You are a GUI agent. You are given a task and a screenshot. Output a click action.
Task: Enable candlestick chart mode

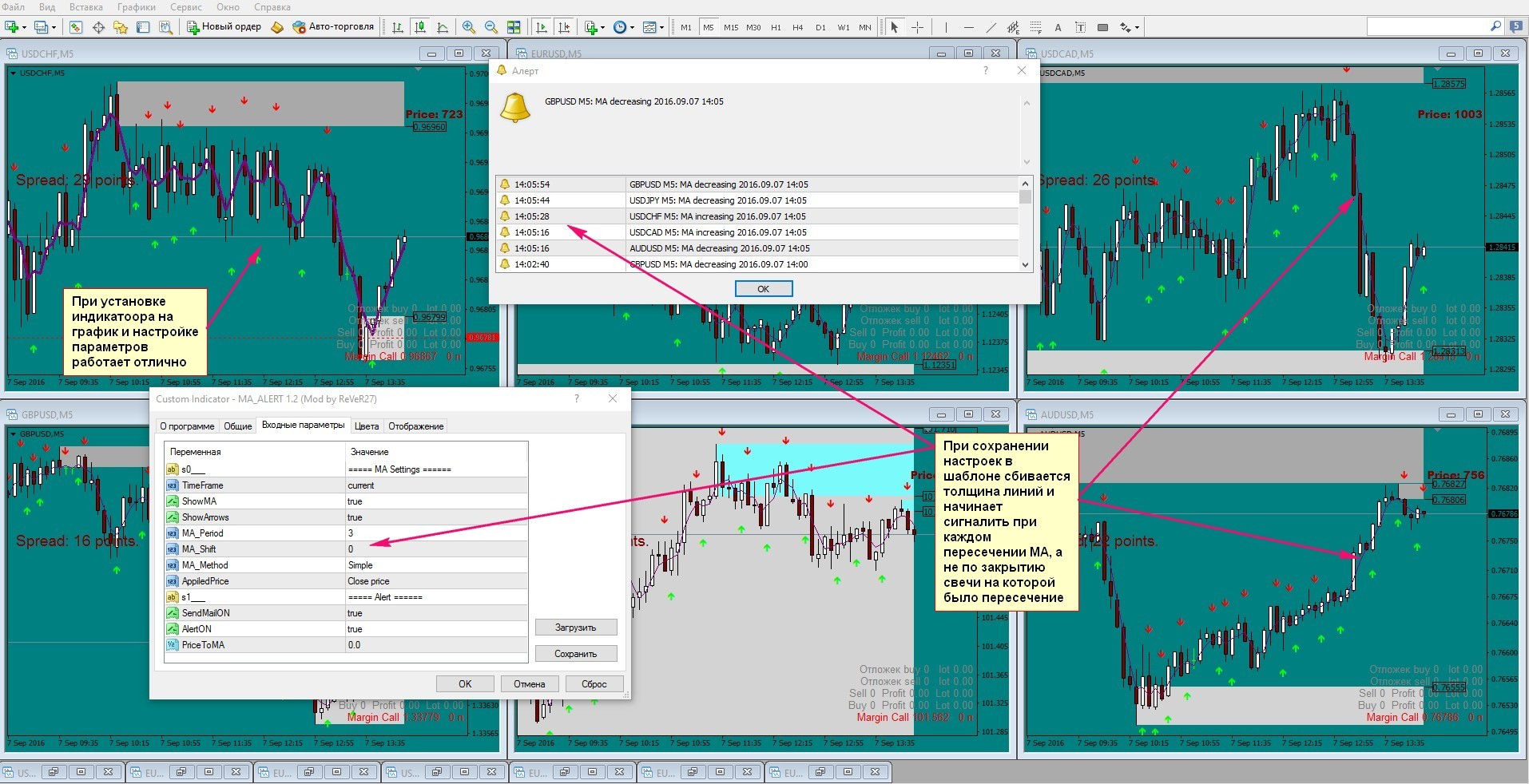420,27
